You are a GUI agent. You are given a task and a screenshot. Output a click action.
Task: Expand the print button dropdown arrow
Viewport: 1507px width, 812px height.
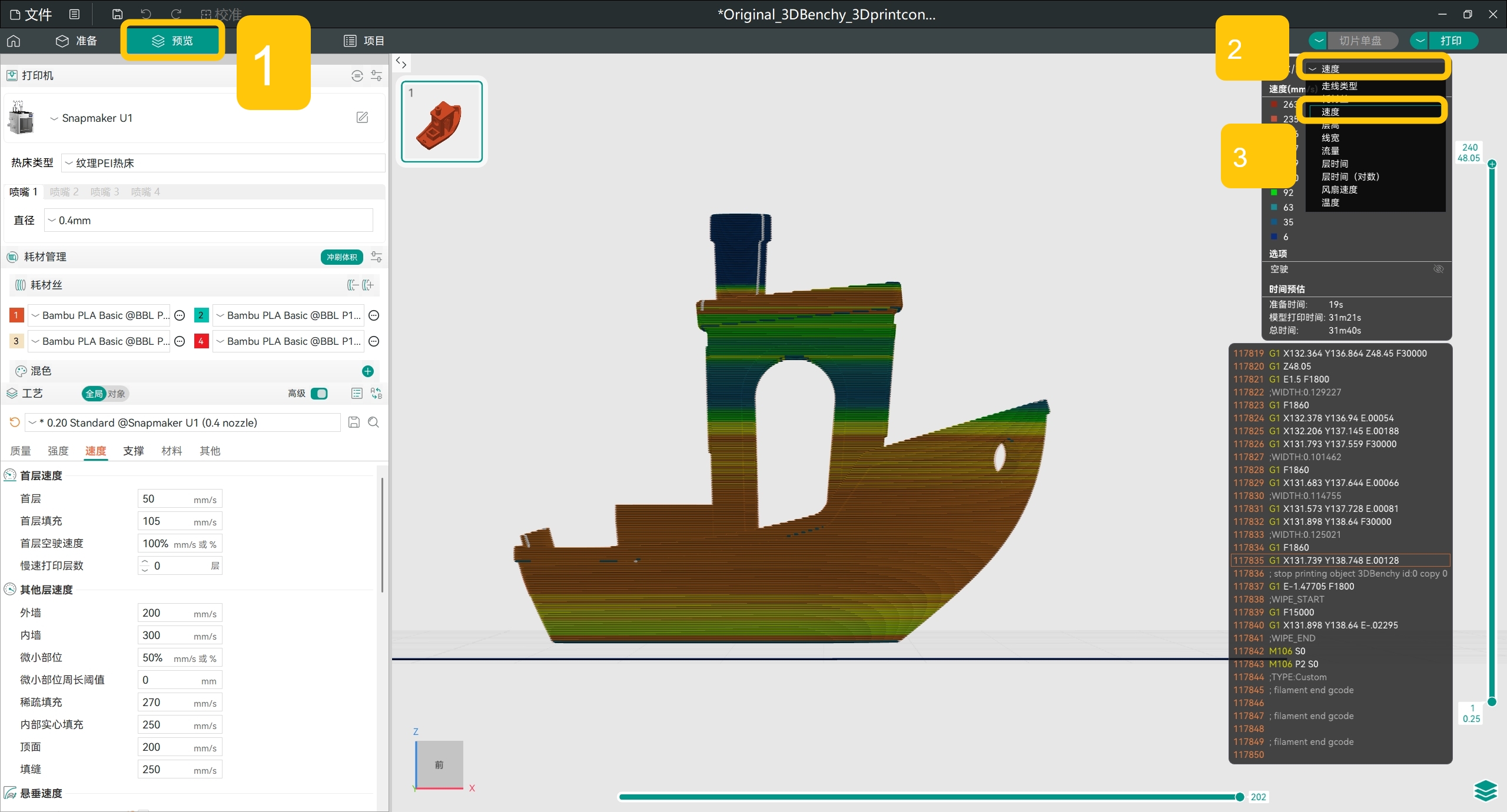point(1420,41)
